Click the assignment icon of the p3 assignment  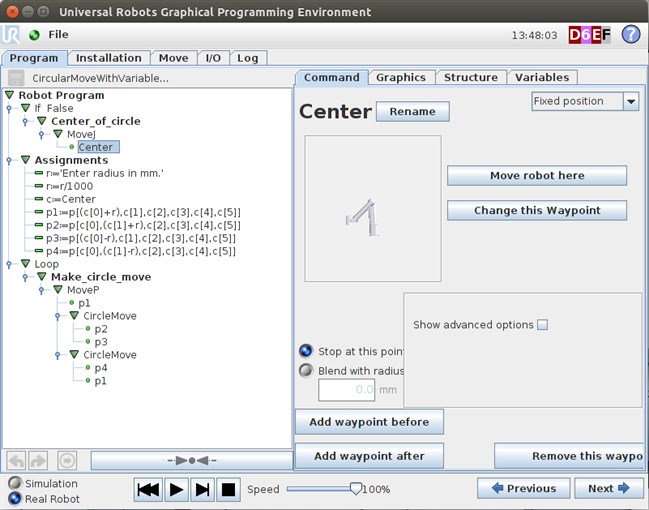pyautogui.click(x=39, y=238)
